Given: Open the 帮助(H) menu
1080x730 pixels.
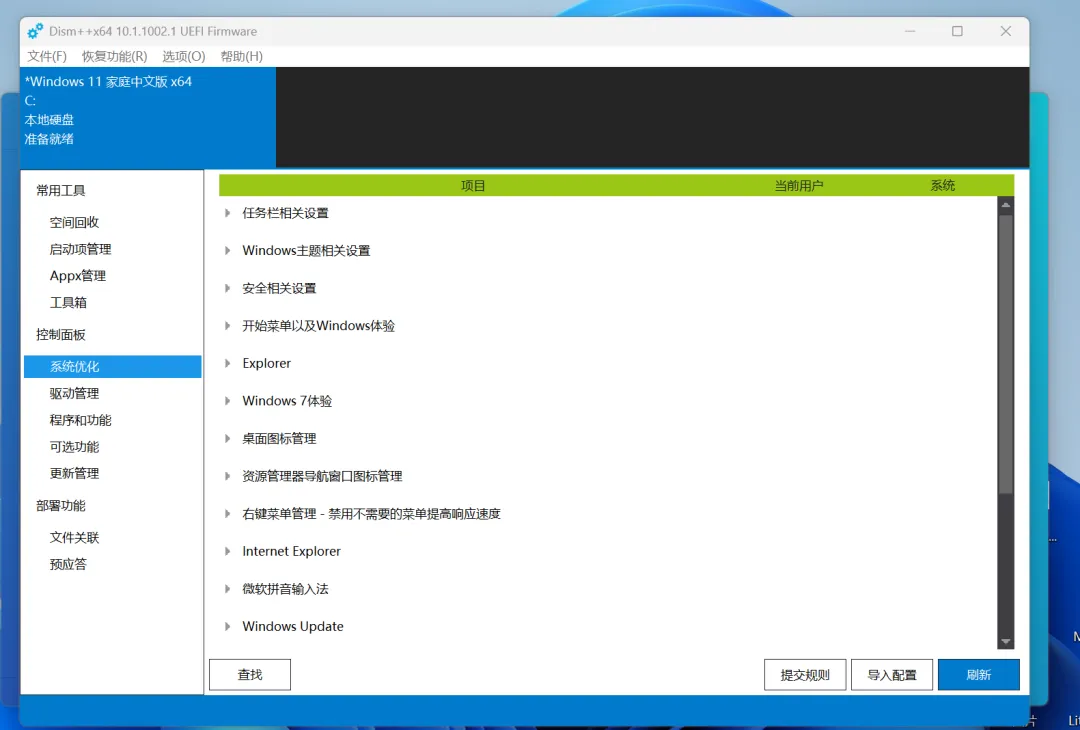Looking at the screenshot, I should point(242,56).
